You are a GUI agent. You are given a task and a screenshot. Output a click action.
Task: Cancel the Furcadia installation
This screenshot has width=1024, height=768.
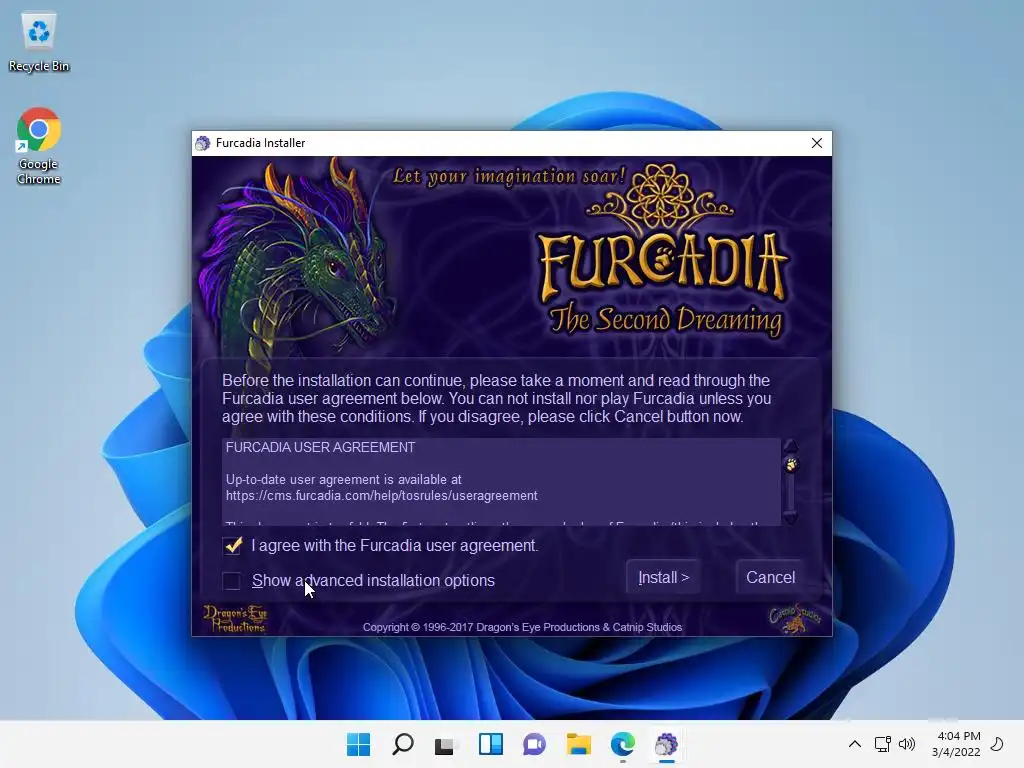coord(770,577)
